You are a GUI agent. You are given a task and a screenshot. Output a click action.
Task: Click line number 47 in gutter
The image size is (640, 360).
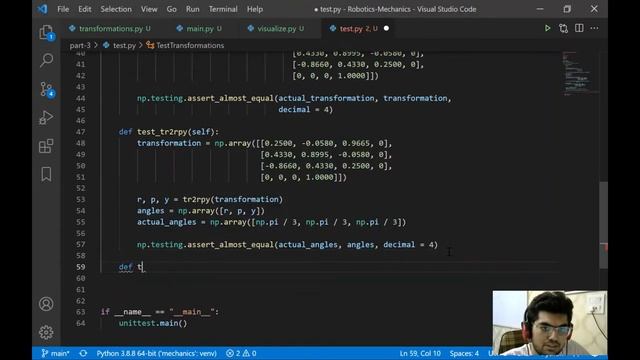[x=80, y=132]
